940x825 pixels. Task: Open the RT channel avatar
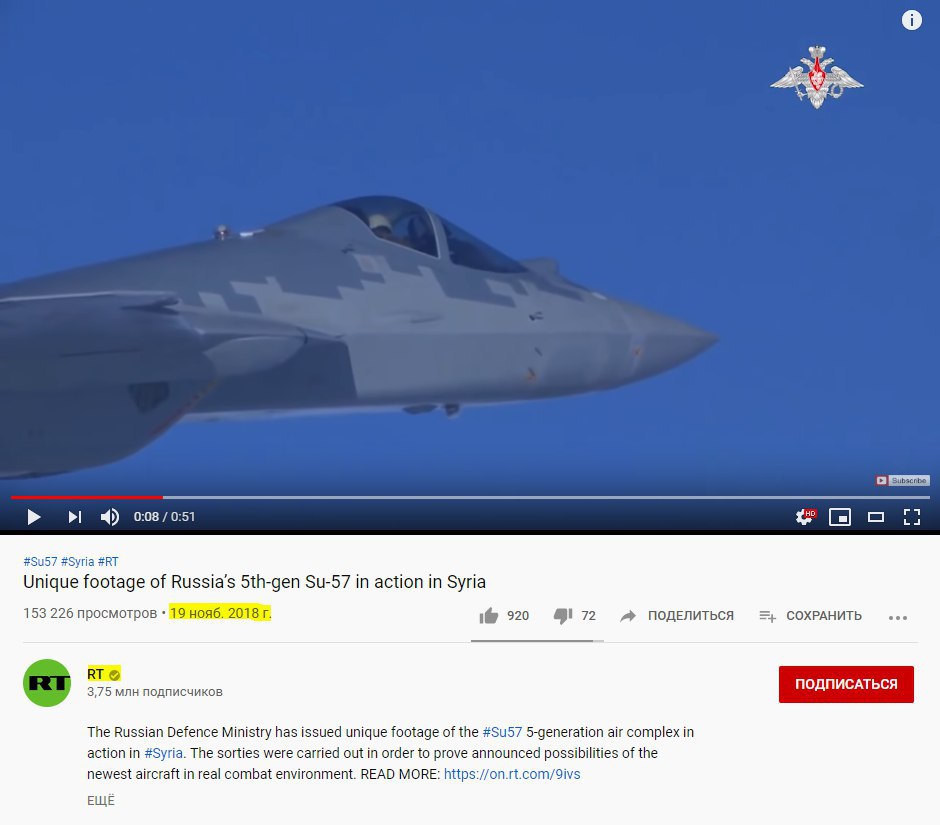(x=47, y=683)
